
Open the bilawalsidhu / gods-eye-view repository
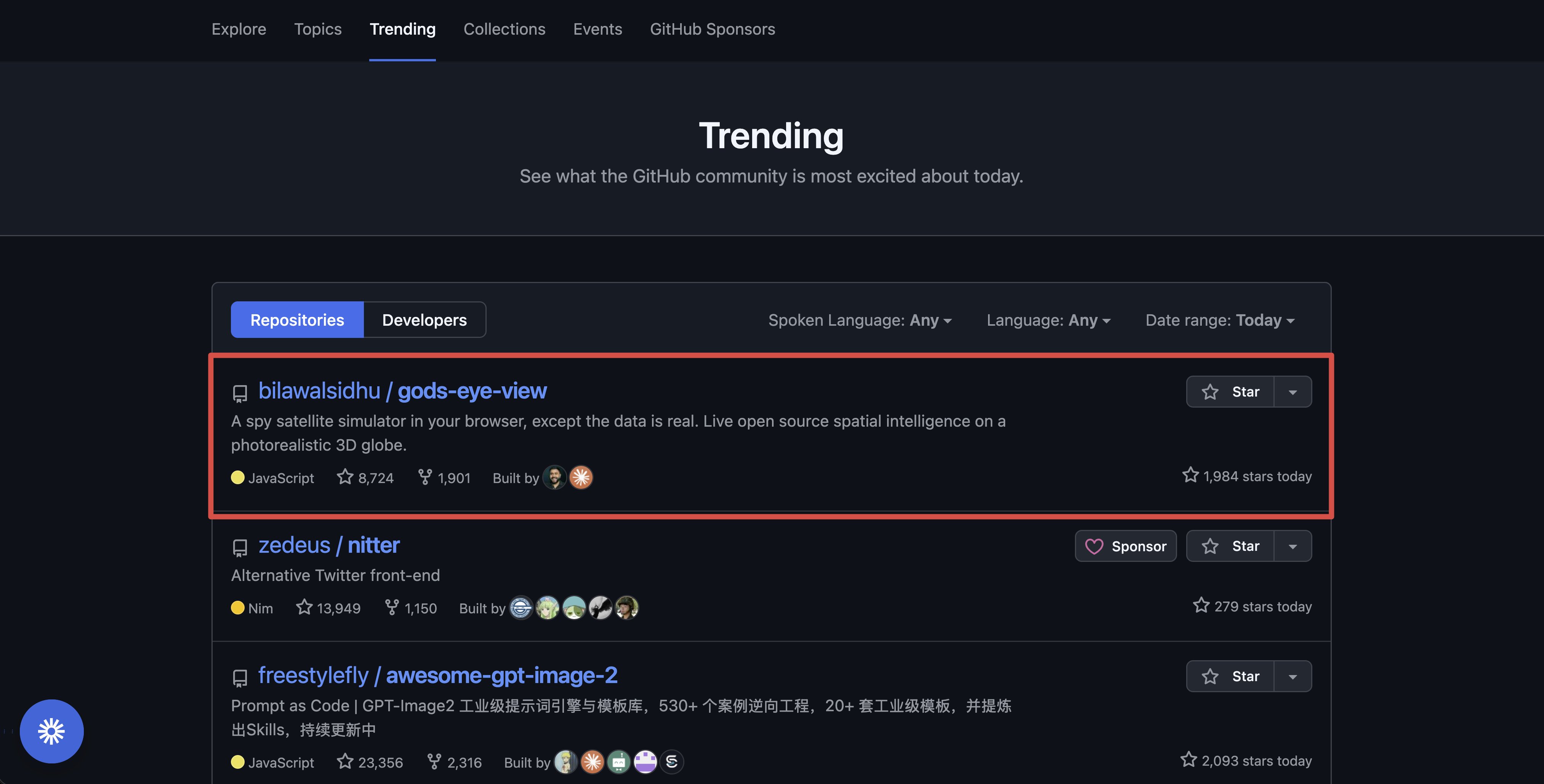coord(402,391)
